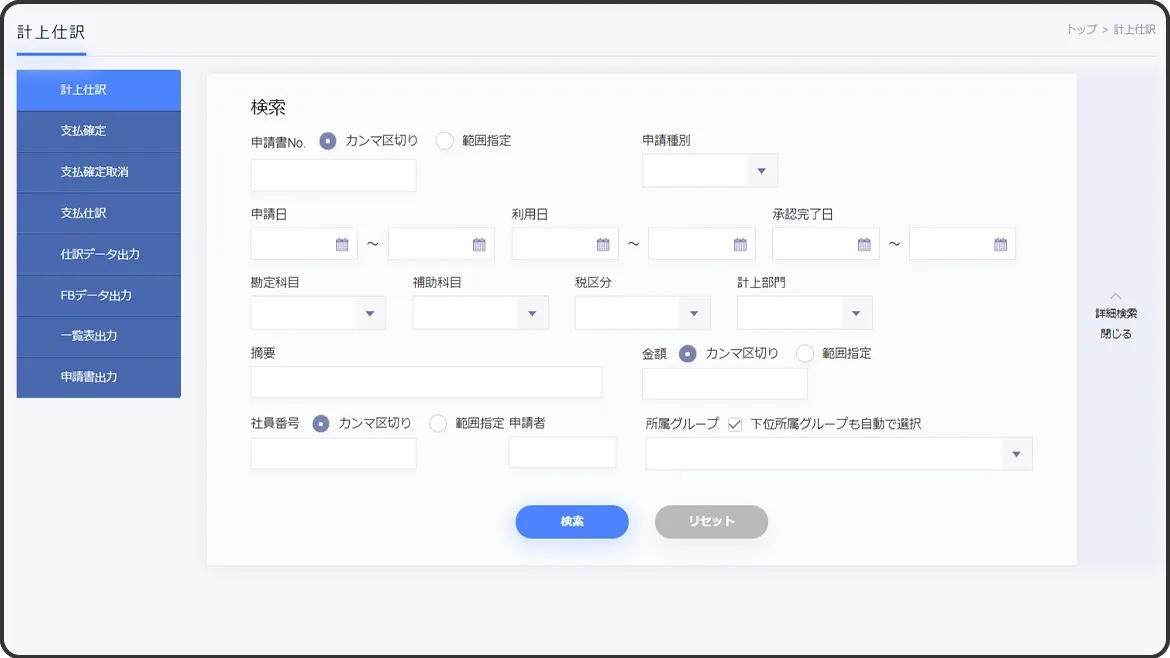Click the blue 検索 button

tap(572, 522)
